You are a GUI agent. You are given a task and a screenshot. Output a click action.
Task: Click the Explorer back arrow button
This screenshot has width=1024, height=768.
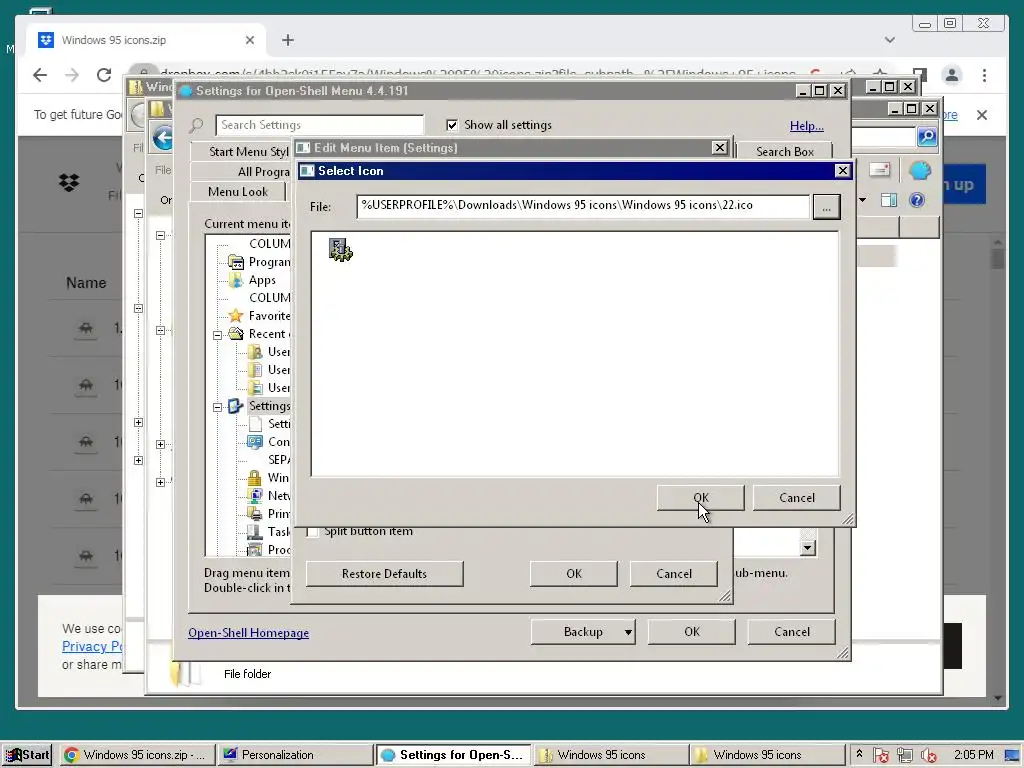[163, 138]
